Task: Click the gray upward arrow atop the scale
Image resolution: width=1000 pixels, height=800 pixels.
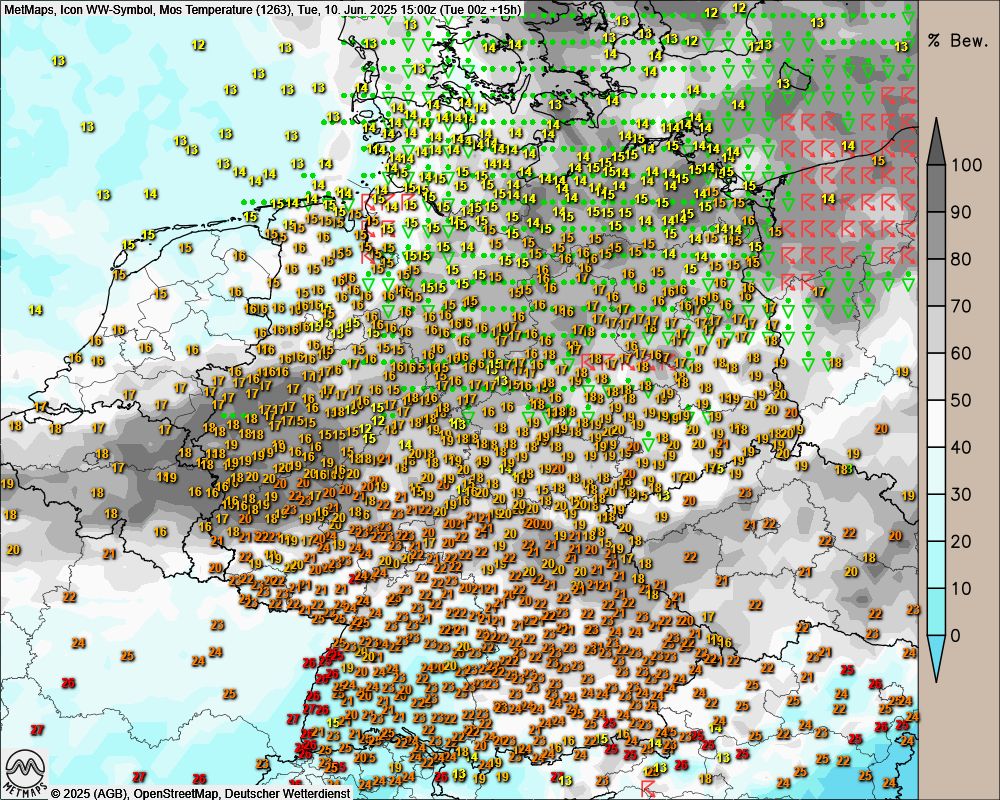Action: [x=936, y=141]
